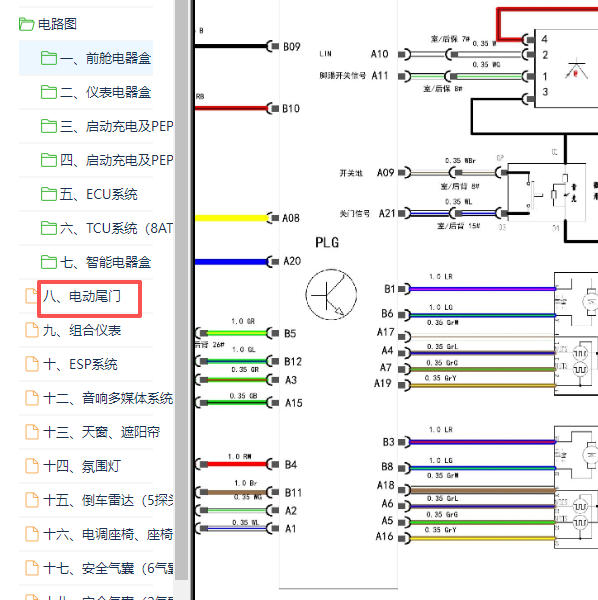The width and height of the screenshot is (598, 600).
Task: Click folder icon of 三、启动充电及PEP
Action: [49, 126]
